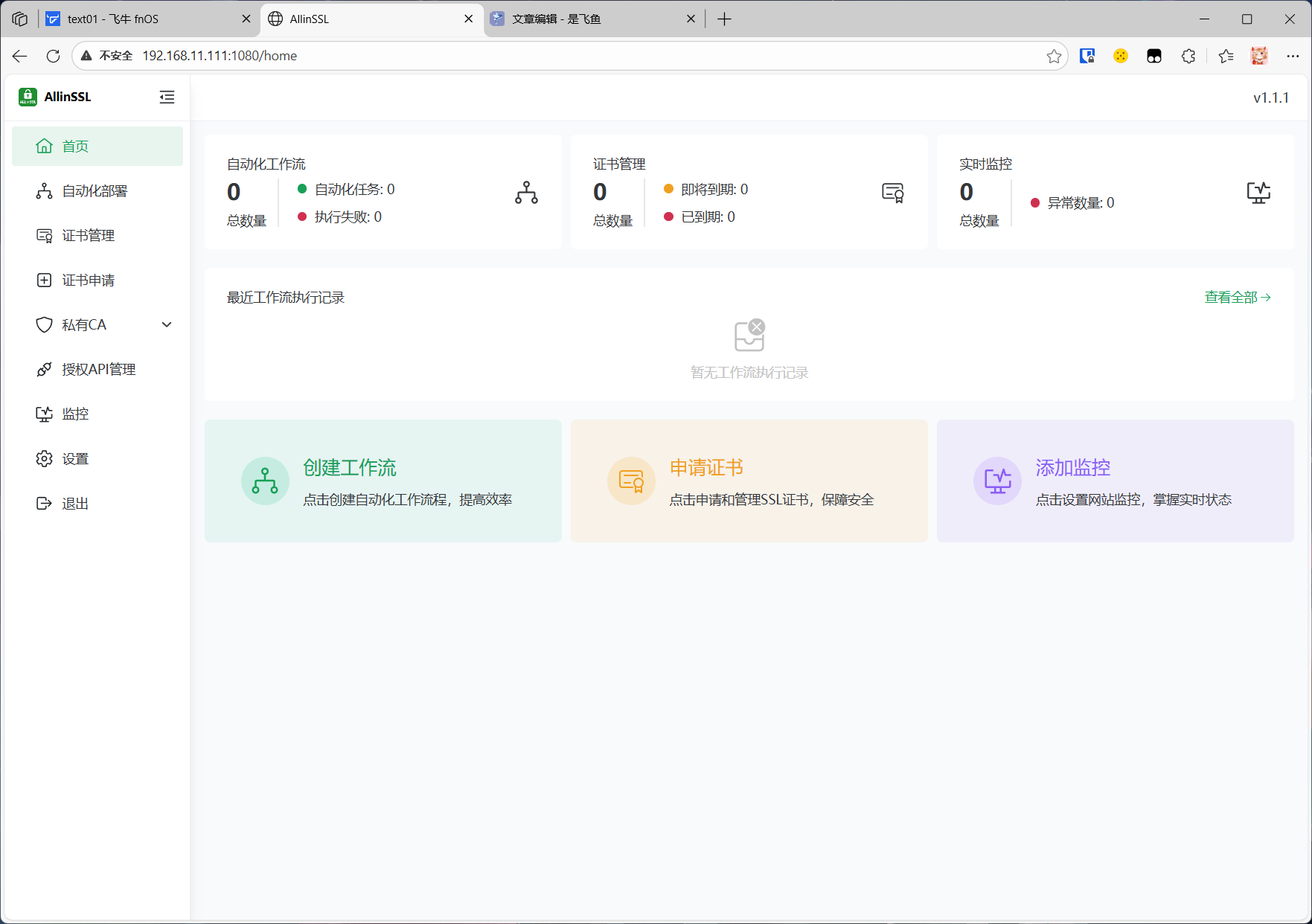The image size is (1312, 924).
Task: Open the 自动化部署 menu item
Action: click(95, 191)
